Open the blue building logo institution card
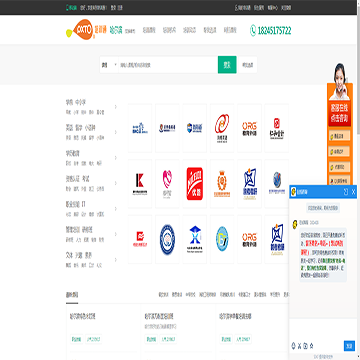 [140, 128]
